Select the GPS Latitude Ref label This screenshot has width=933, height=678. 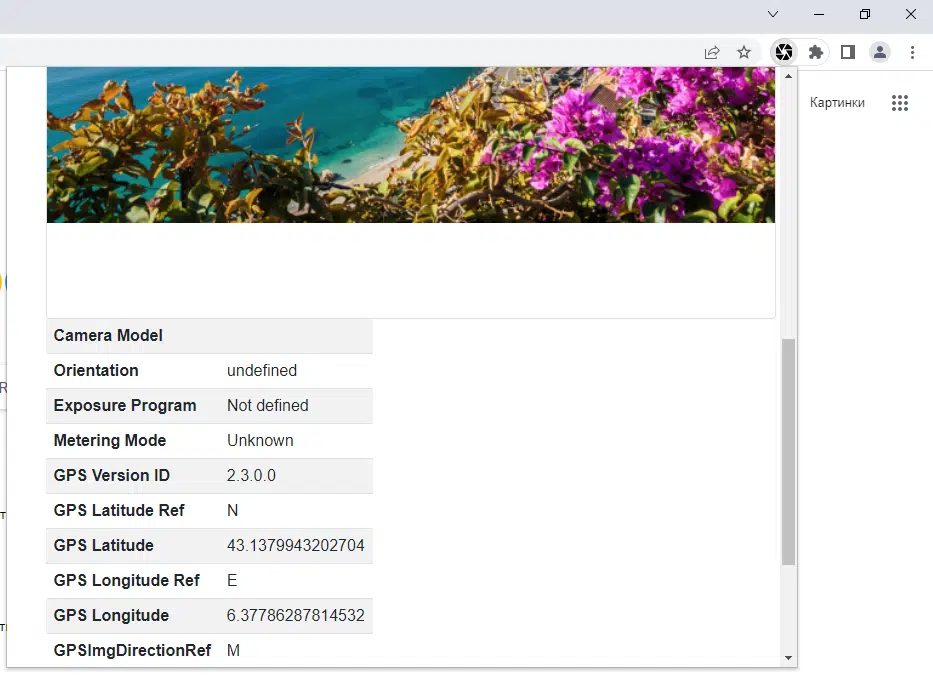tap(119, 511)
